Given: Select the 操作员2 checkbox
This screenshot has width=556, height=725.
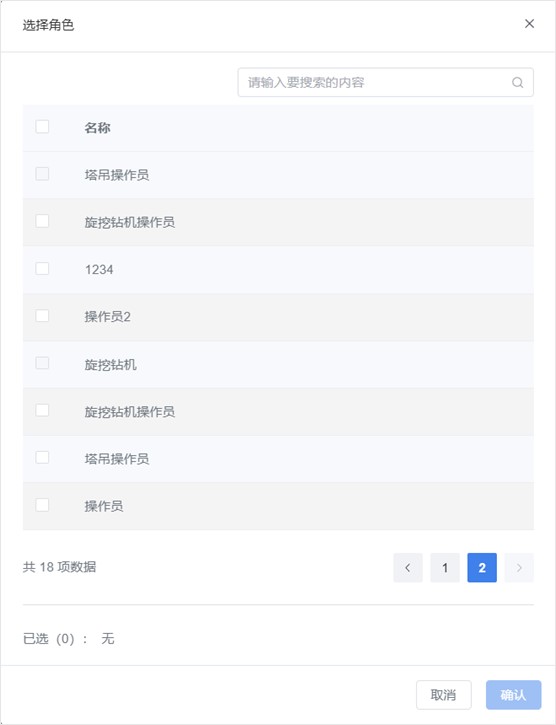Looking at the screenshot, I should (42, 316).
